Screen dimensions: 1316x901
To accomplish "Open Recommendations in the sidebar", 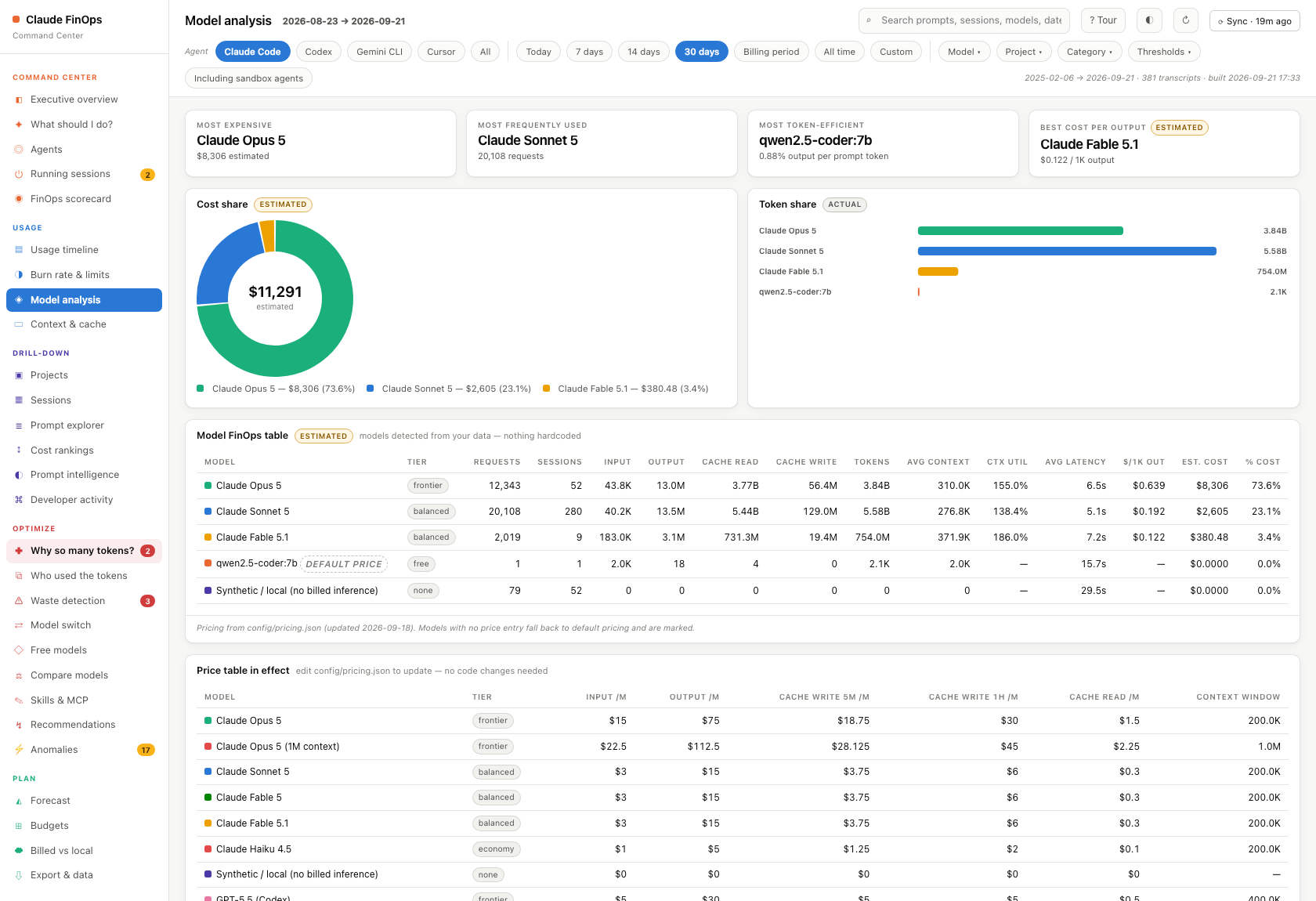I will click(x=84, y=725).
